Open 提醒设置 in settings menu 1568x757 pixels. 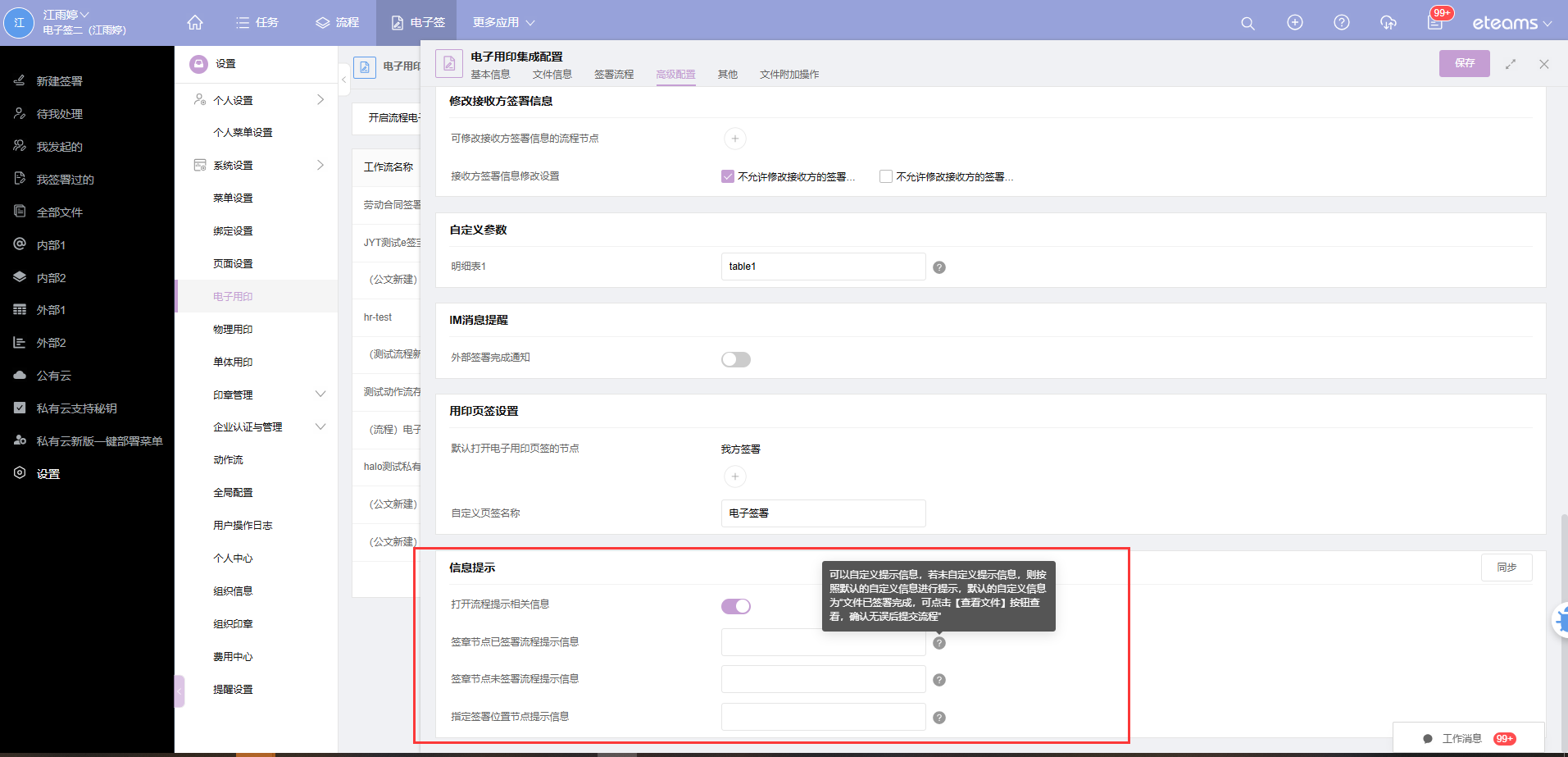tap(234, 690)
